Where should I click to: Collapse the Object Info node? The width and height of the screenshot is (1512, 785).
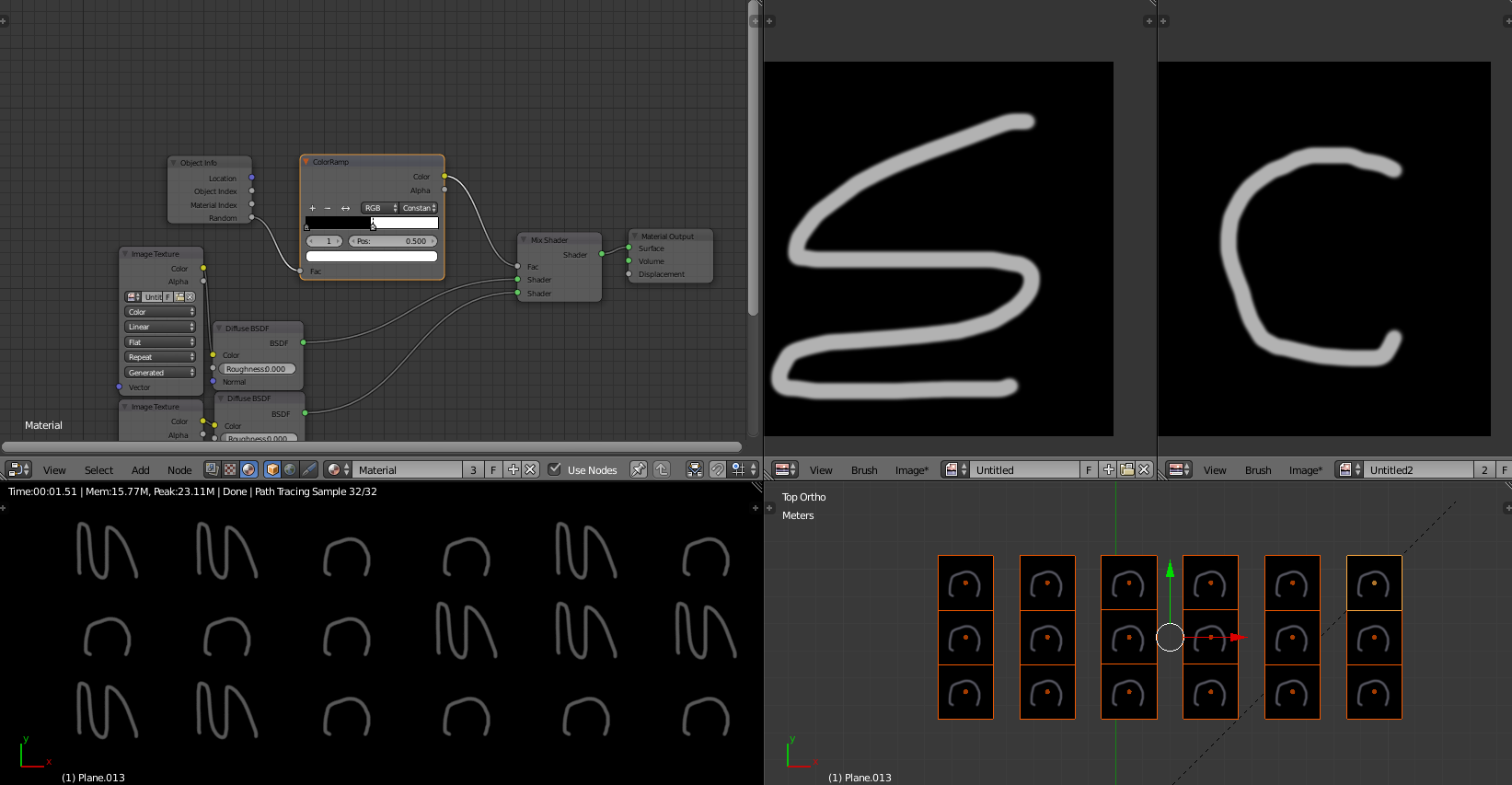tap(173, 163)
